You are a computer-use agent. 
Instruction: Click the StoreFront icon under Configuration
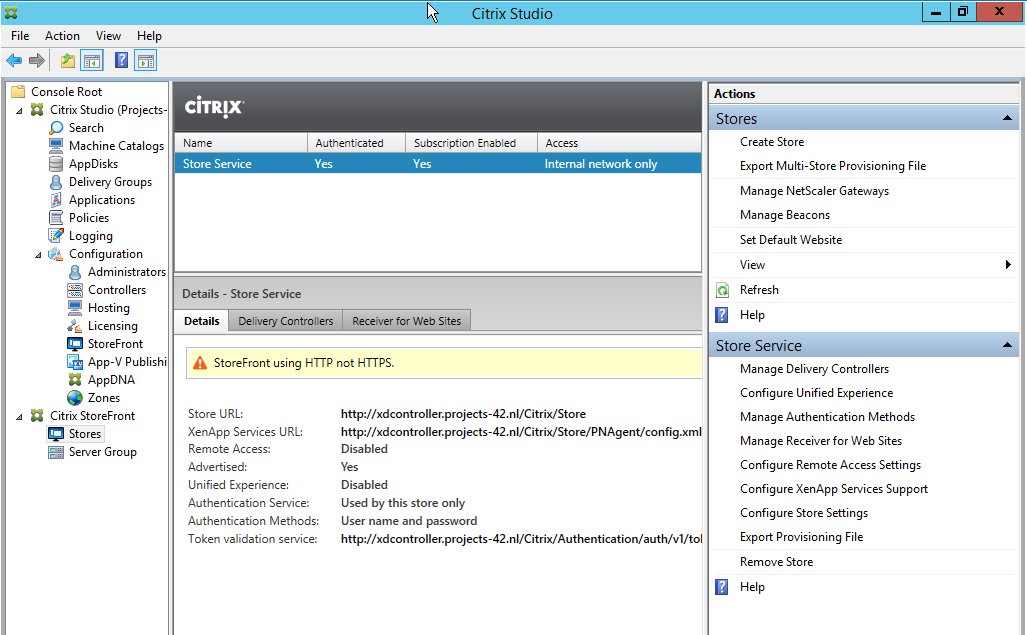point(76,344)
